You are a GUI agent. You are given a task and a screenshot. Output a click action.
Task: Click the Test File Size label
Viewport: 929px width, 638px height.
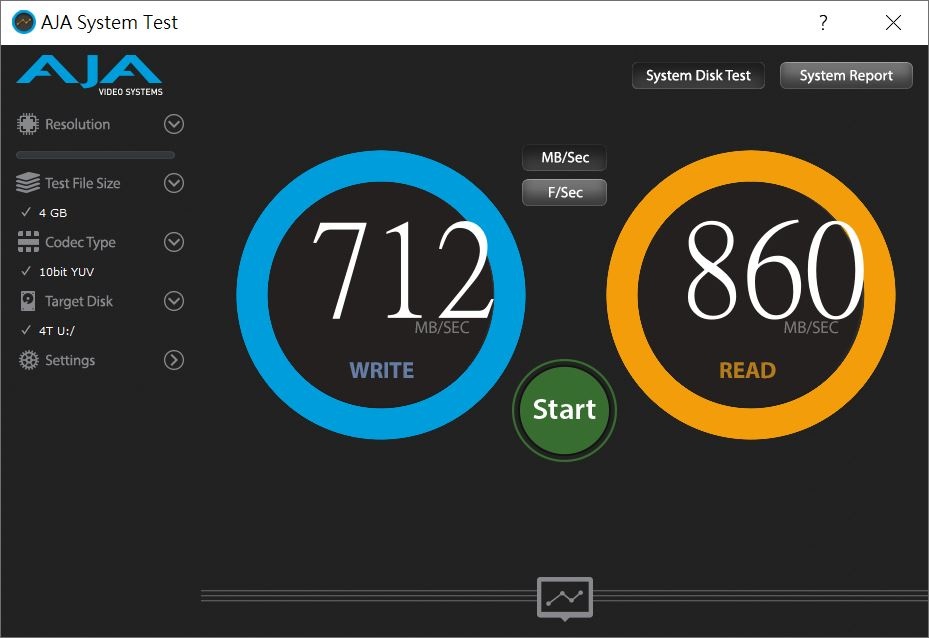tap(83, 184)
